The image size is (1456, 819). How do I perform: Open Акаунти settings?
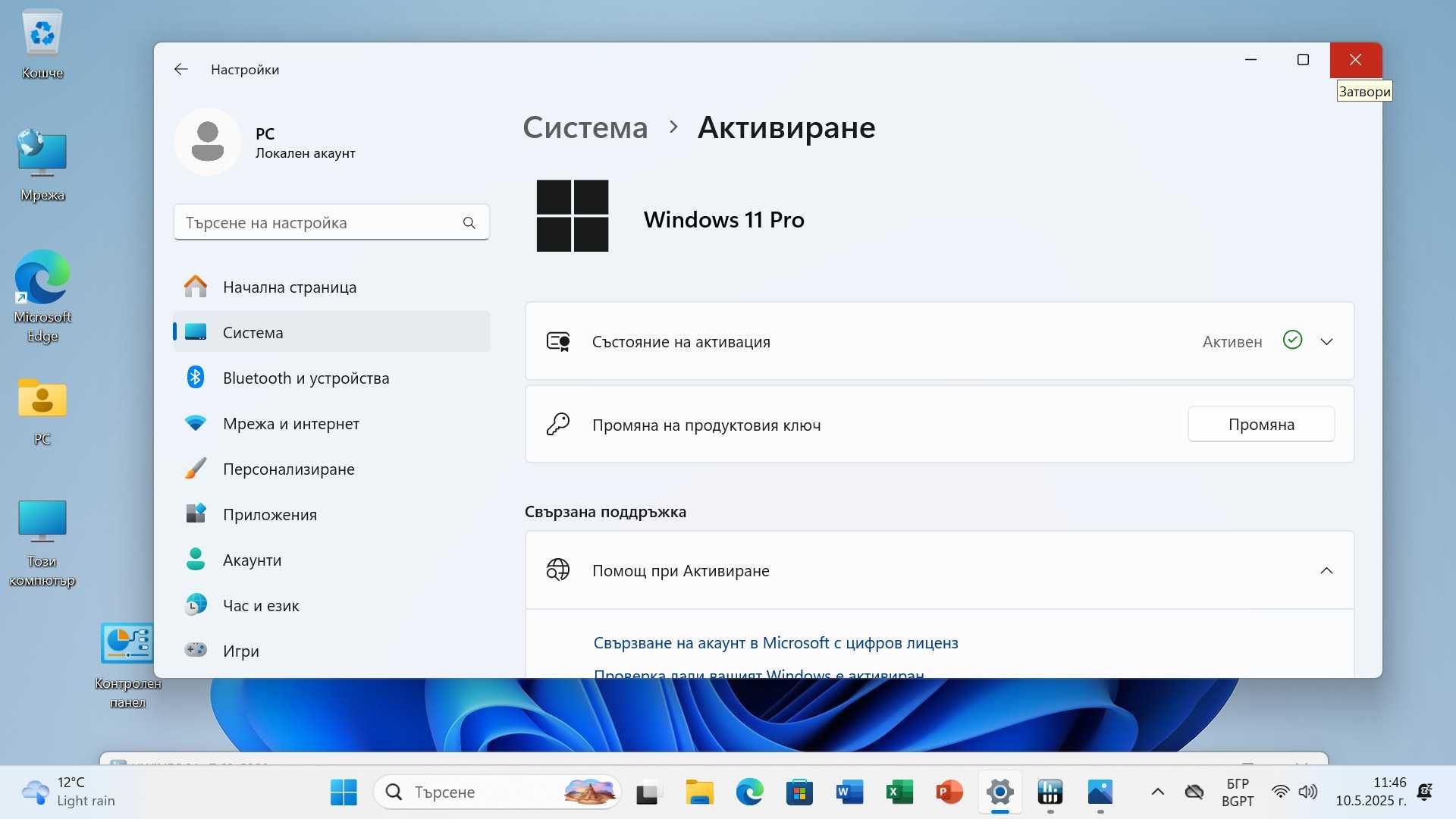pos(331,560)
